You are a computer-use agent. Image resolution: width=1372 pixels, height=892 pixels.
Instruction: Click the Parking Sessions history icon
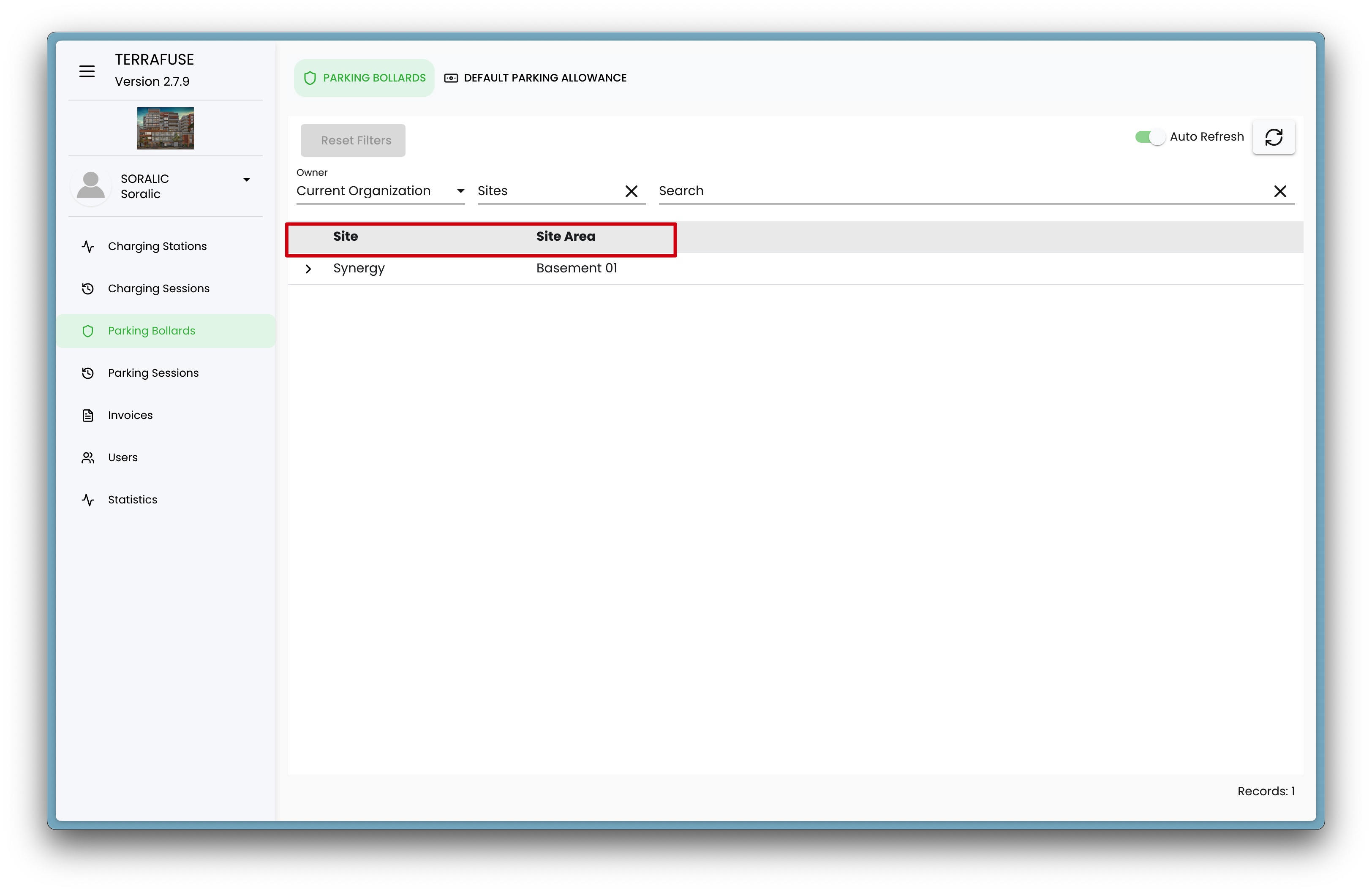[87, 373]
